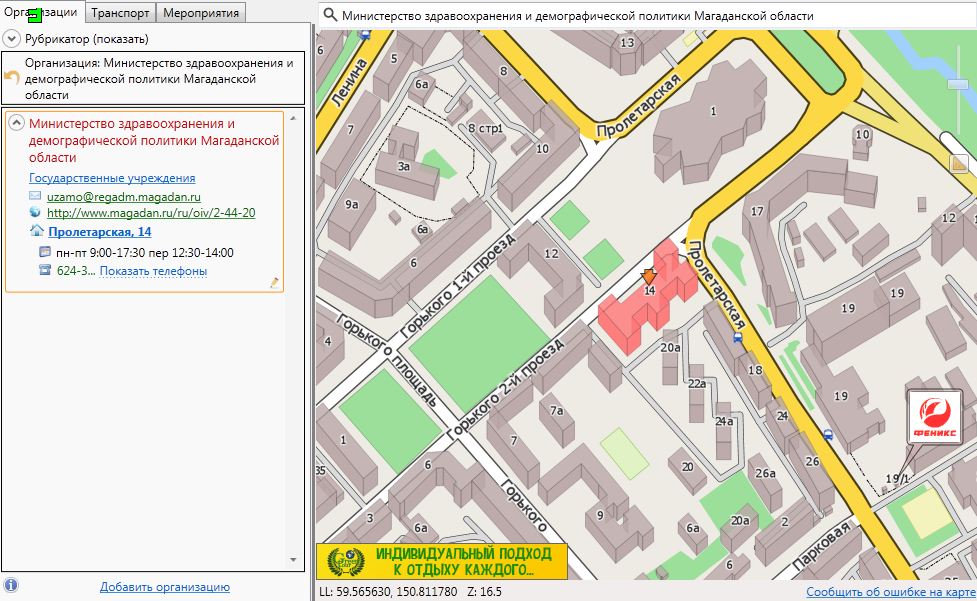Show hidden numbers via Показать телефоны
977x601 pixels.
tap(153, 271)
